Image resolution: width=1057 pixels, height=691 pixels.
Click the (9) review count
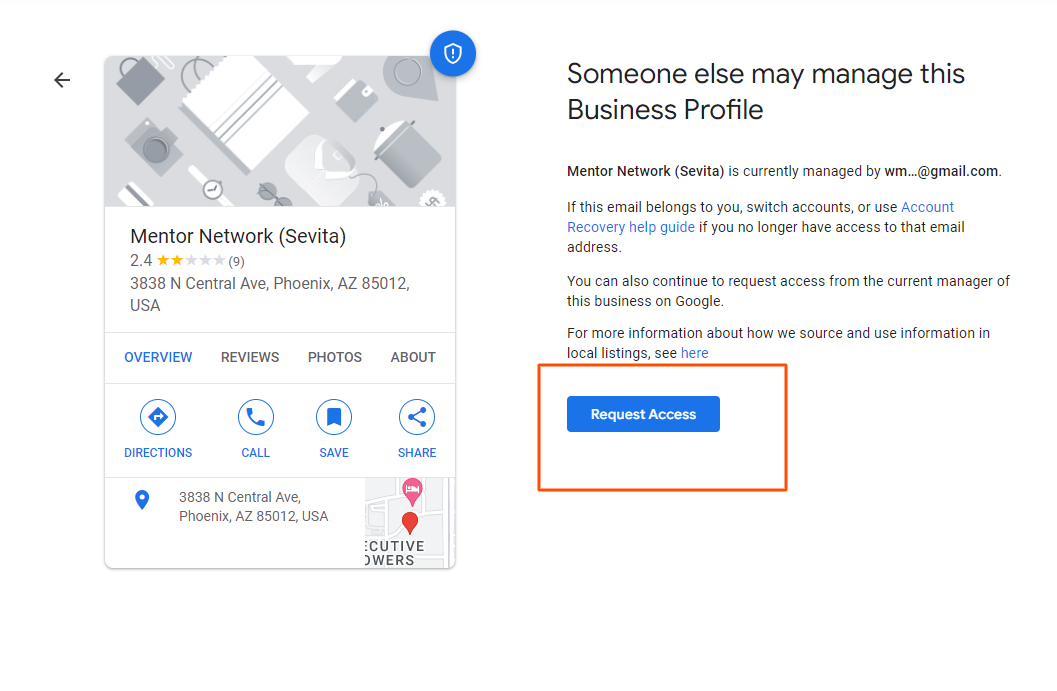(236, 262)
